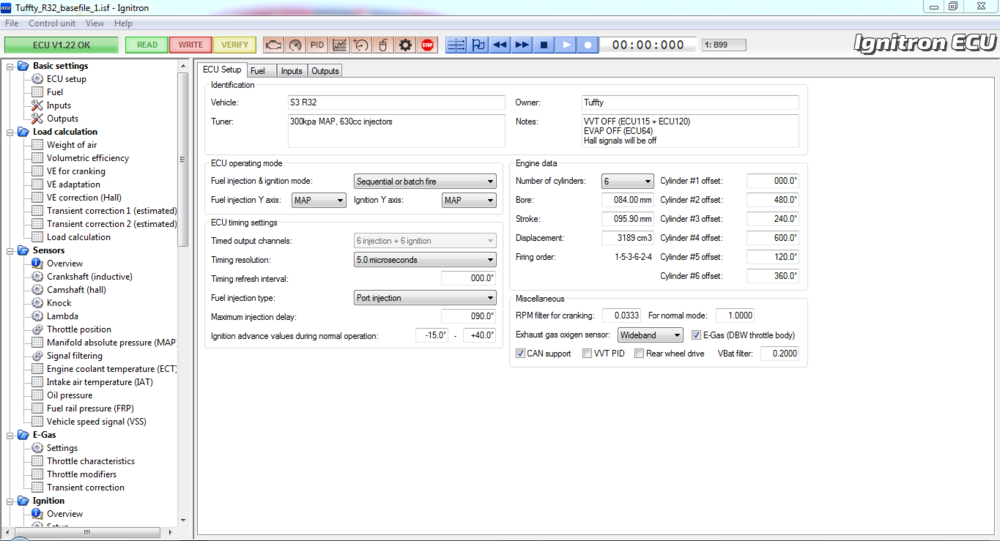Click the Knock sensor icon
The width and height of the screenshot is (1000, 541).
tap(38, 303)
